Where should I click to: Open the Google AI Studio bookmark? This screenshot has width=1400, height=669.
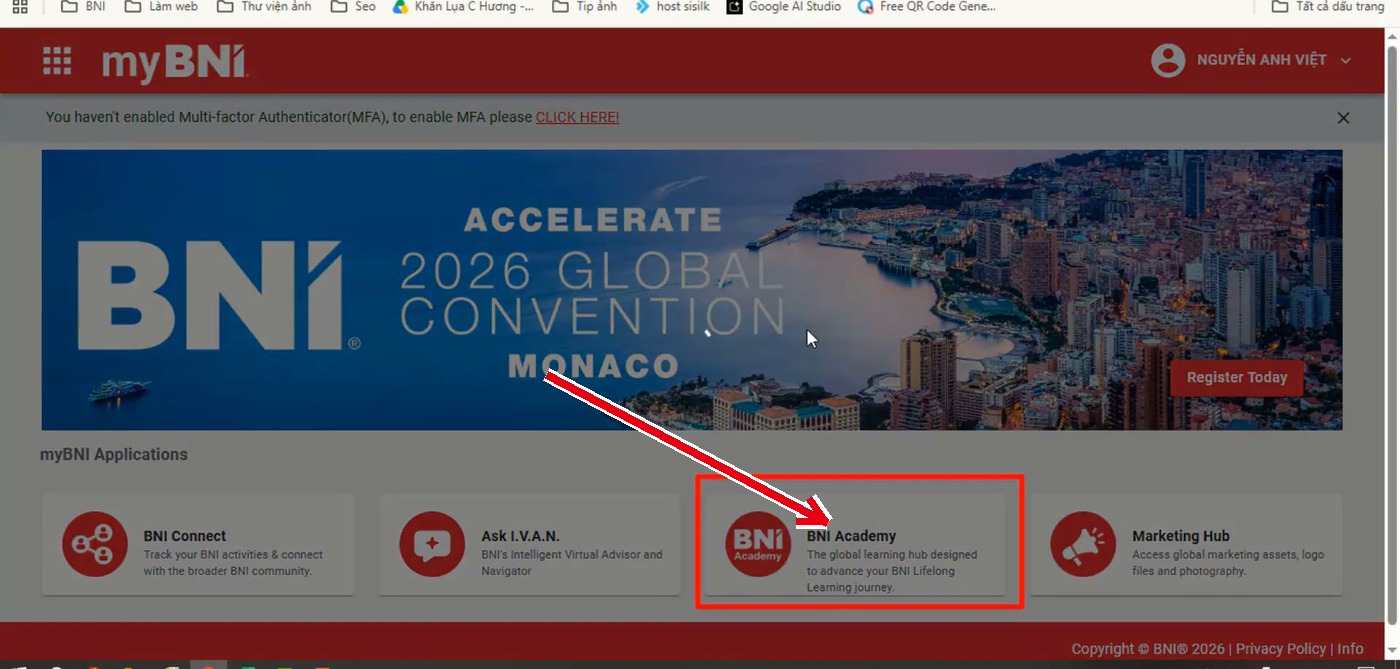(x=784, y=6)
